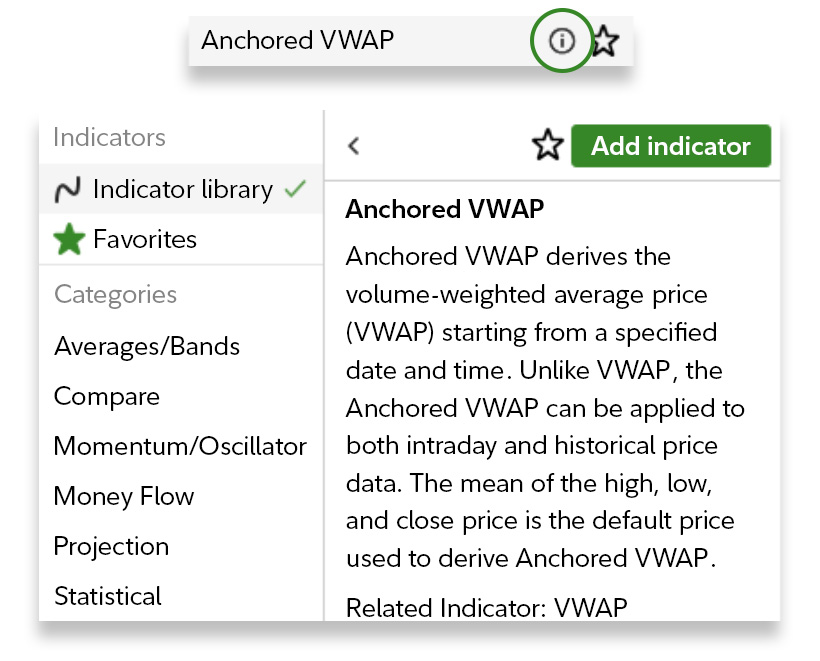Click the Categories section header
Screen dimensions: 820x661
[x=115, y=294]
